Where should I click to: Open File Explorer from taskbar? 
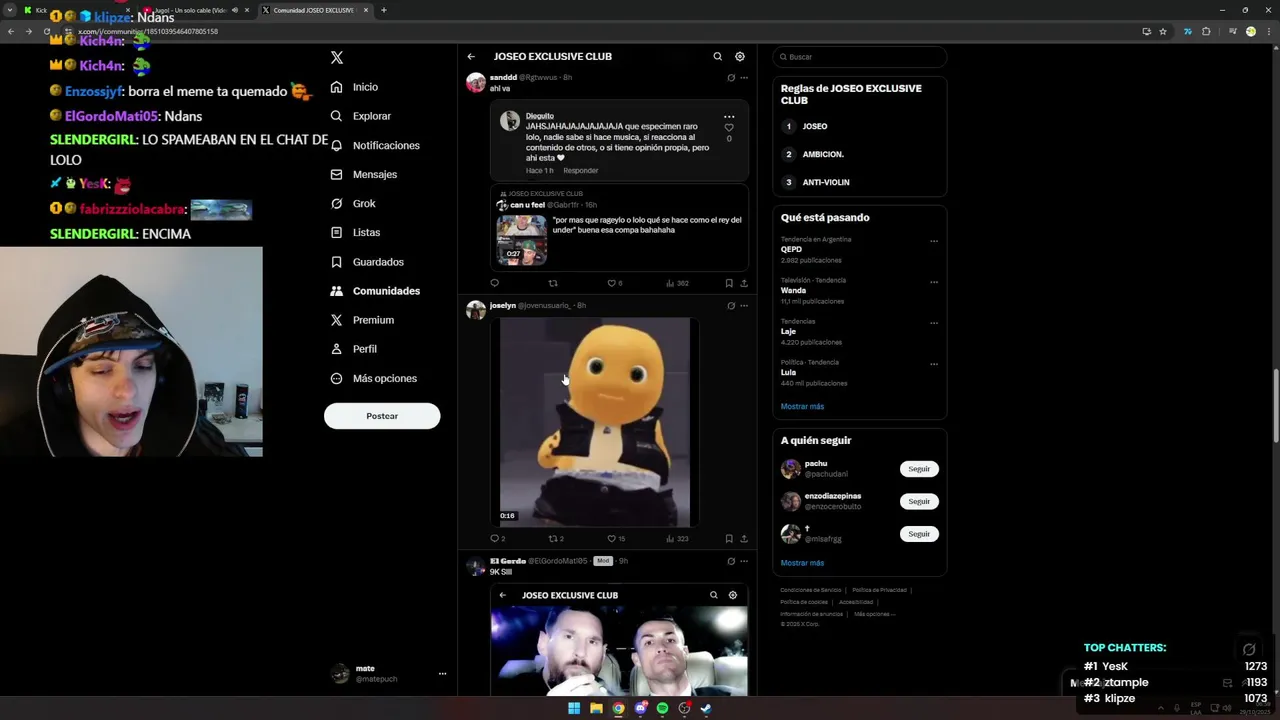tap(596, 709)
